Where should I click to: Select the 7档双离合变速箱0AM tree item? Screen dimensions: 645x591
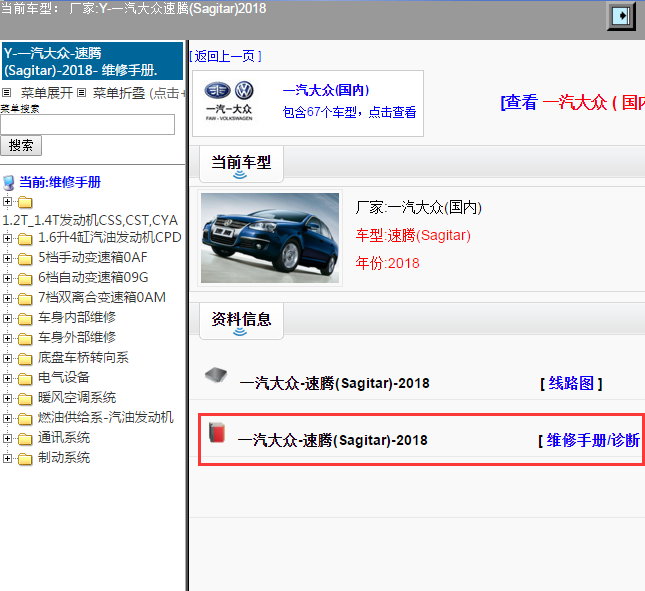coord(102,297)
